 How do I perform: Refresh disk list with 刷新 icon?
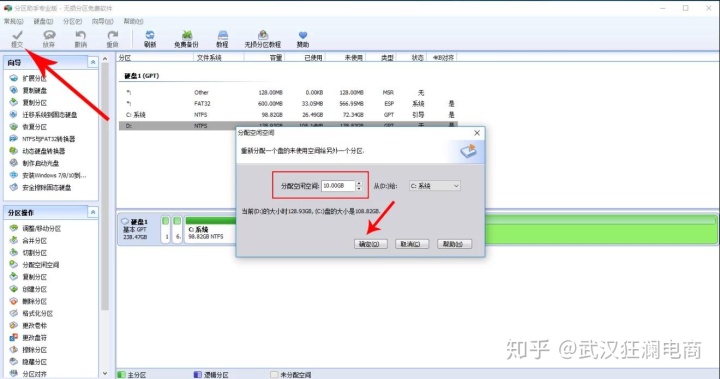click(150, 39)
